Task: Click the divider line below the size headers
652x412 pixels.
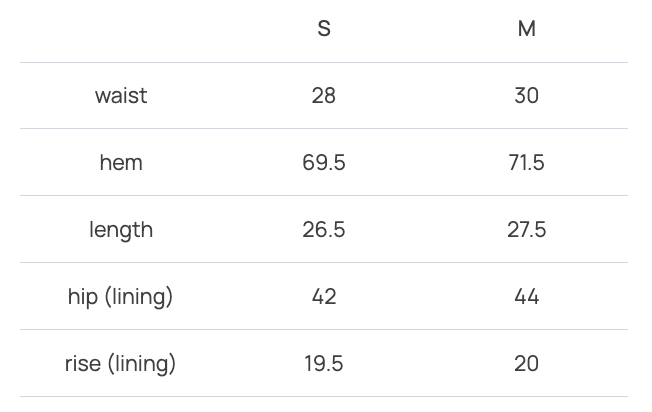Action: [324, 62]
